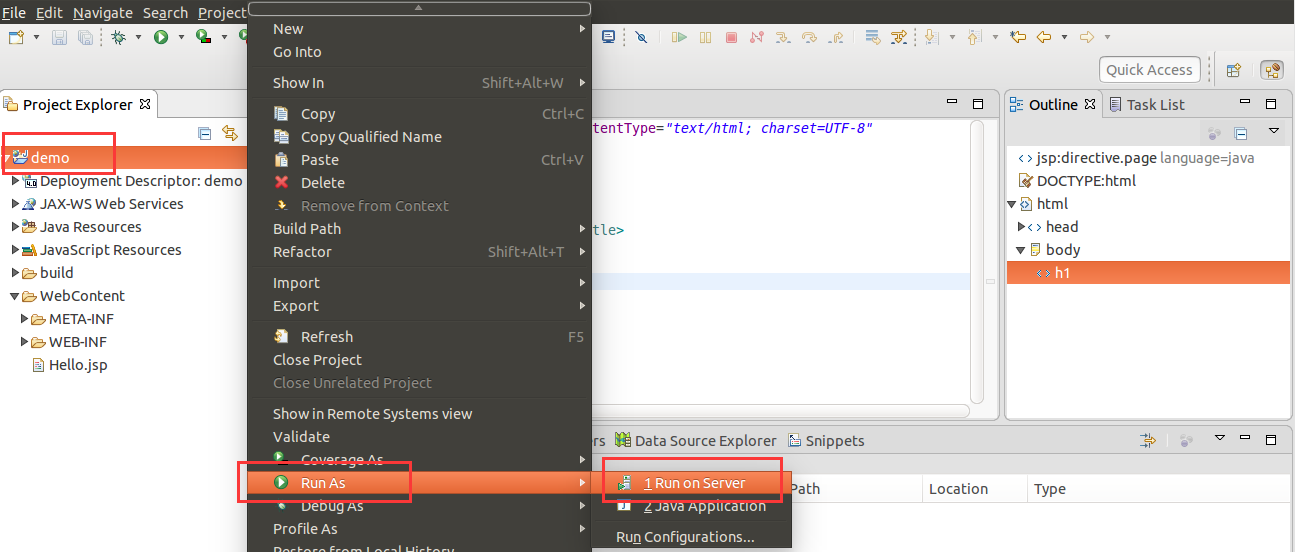The width and height of the screenshot is (1296, 552).
Task: Collapse the body node in Outline
Action: tap(1020, 250)
